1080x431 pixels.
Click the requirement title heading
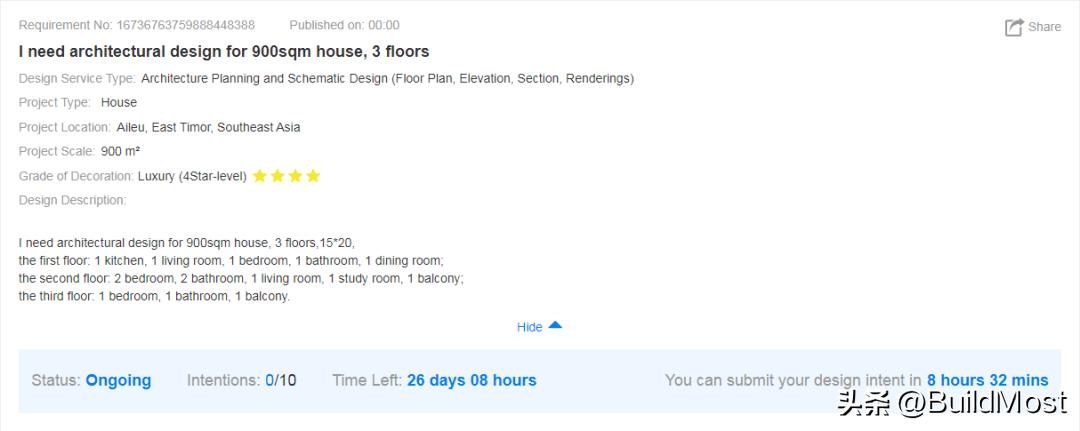click(x=224, y=51)
